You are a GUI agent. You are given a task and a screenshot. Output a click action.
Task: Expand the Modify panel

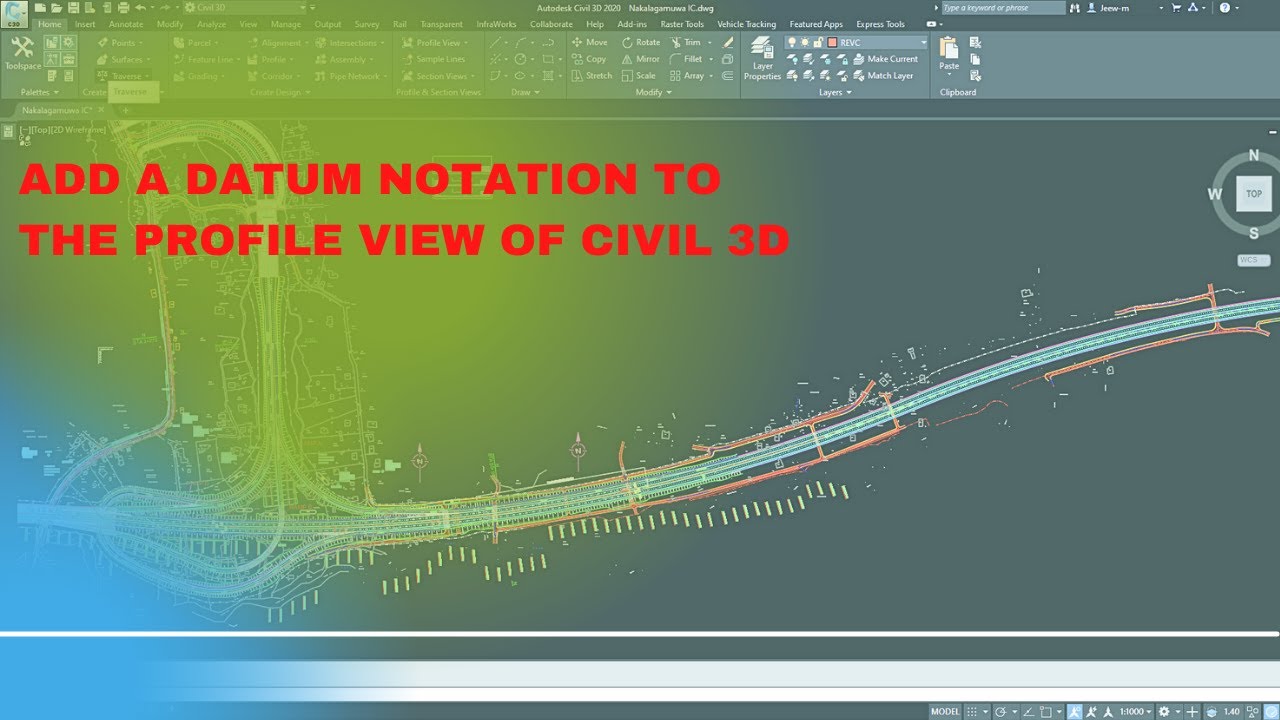coord(654,92)
